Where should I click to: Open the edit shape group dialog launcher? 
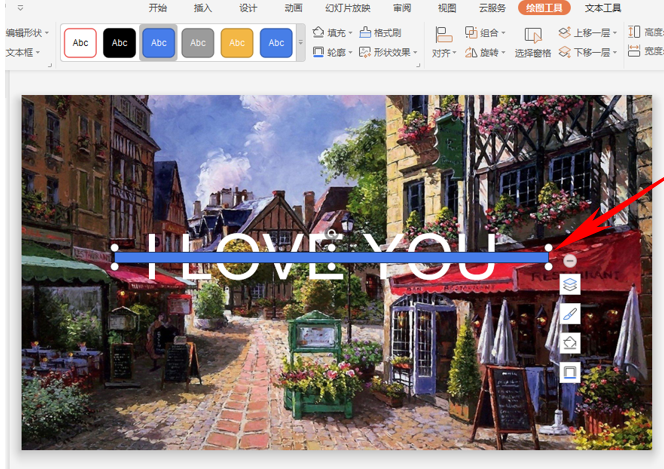[x=50, y=65]
